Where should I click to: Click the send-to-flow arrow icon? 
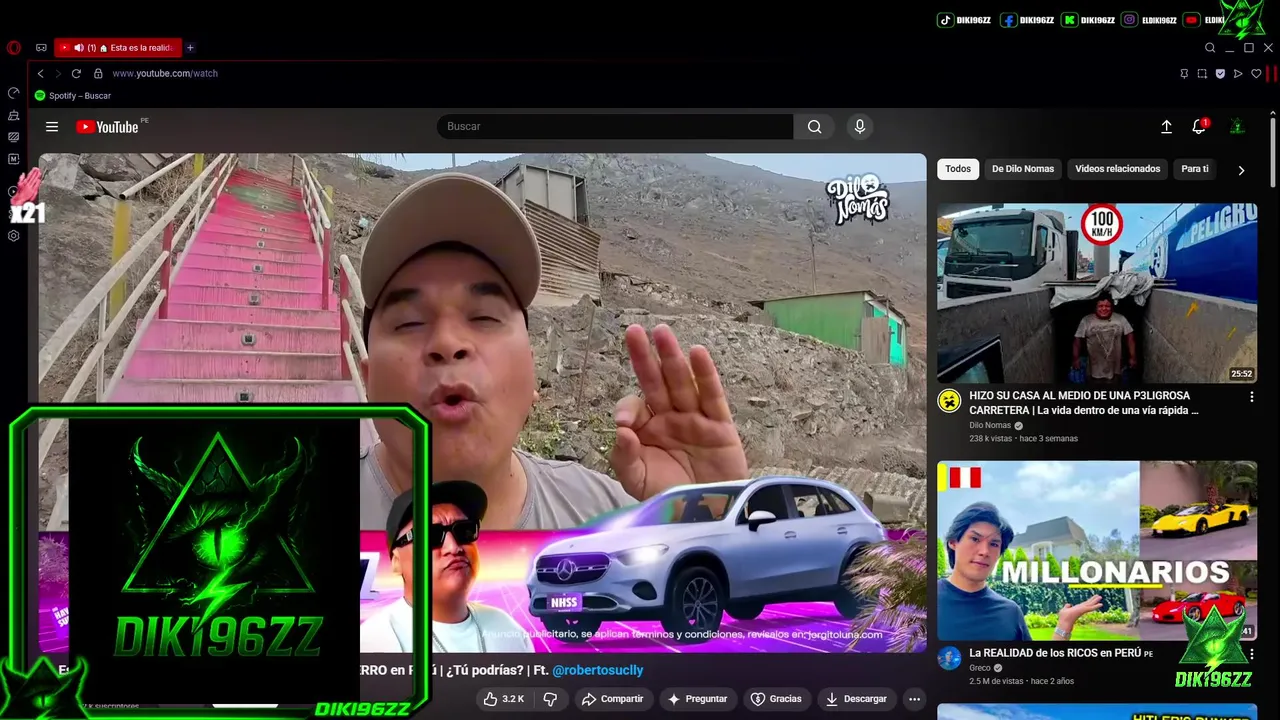(1238, 73)
